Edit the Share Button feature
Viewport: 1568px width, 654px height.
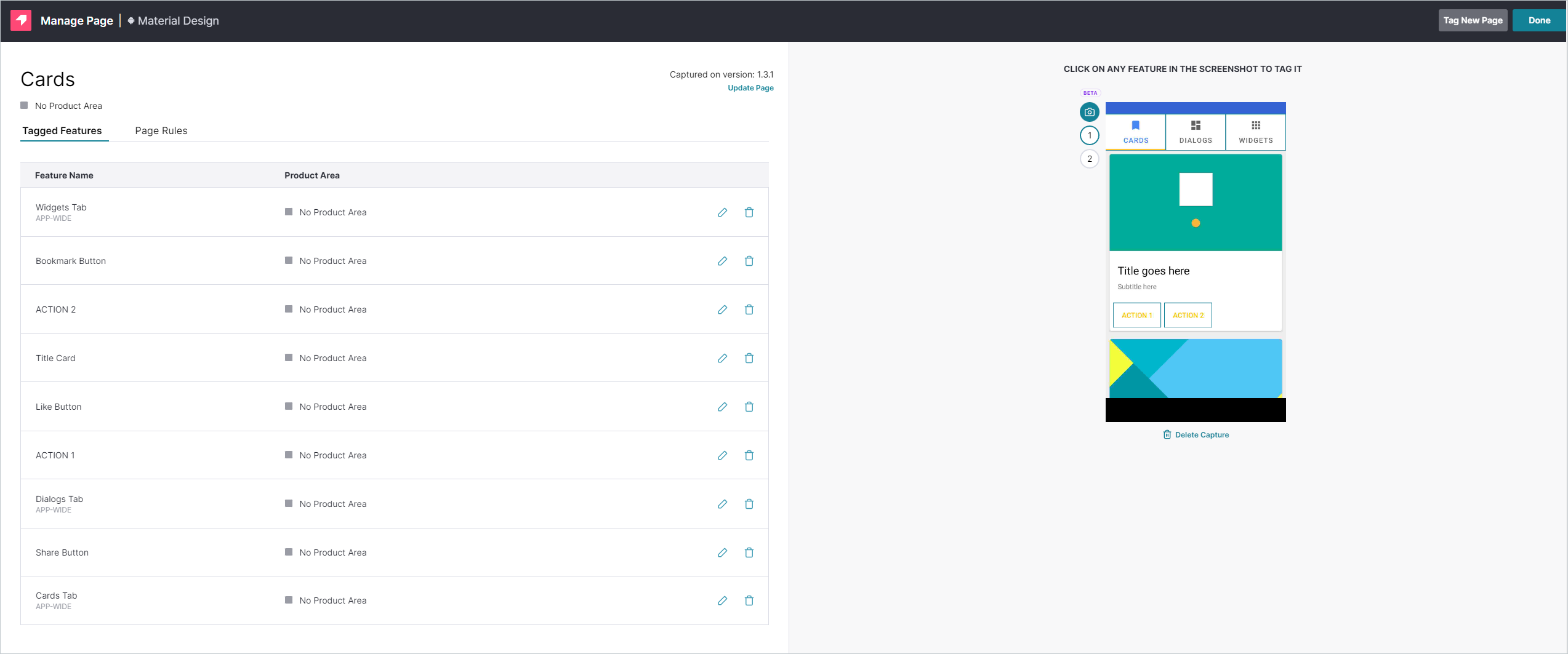coord(722,552)
